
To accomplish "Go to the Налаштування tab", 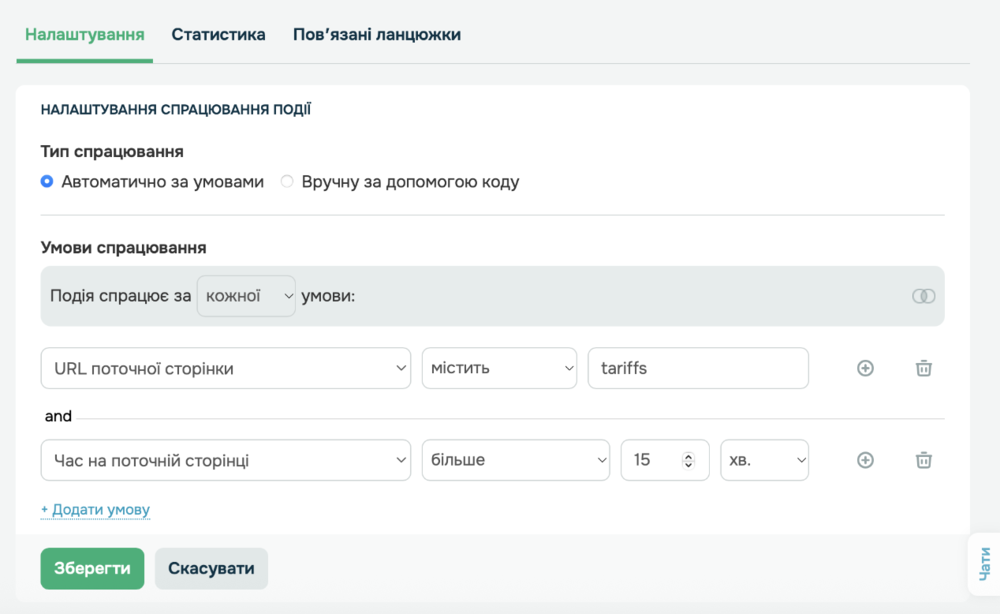I will point(85,34).
